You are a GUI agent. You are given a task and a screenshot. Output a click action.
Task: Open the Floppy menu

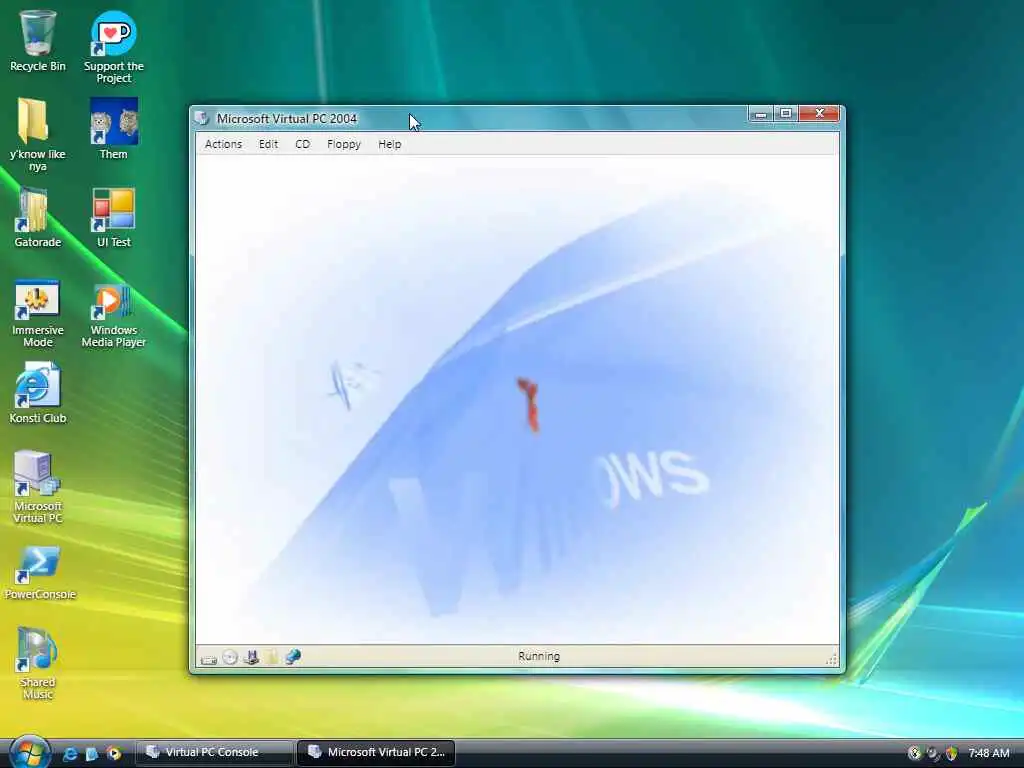click(344, 144)
